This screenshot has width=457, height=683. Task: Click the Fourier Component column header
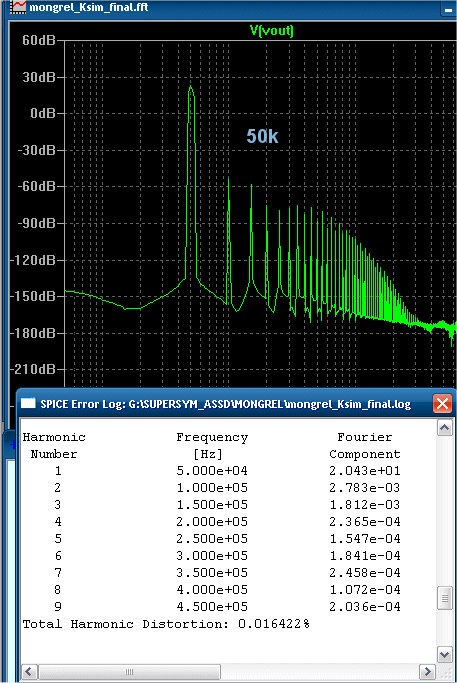click(365, 446)
